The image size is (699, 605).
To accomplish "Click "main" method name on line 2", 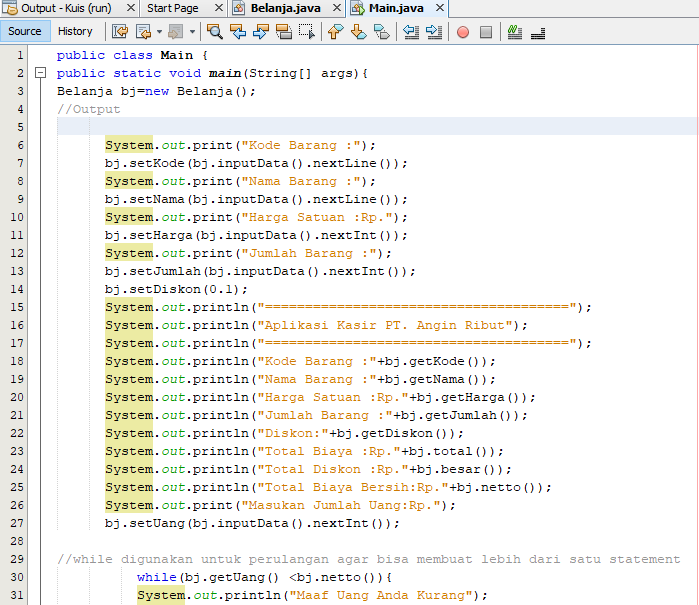I will click(225, 73).
